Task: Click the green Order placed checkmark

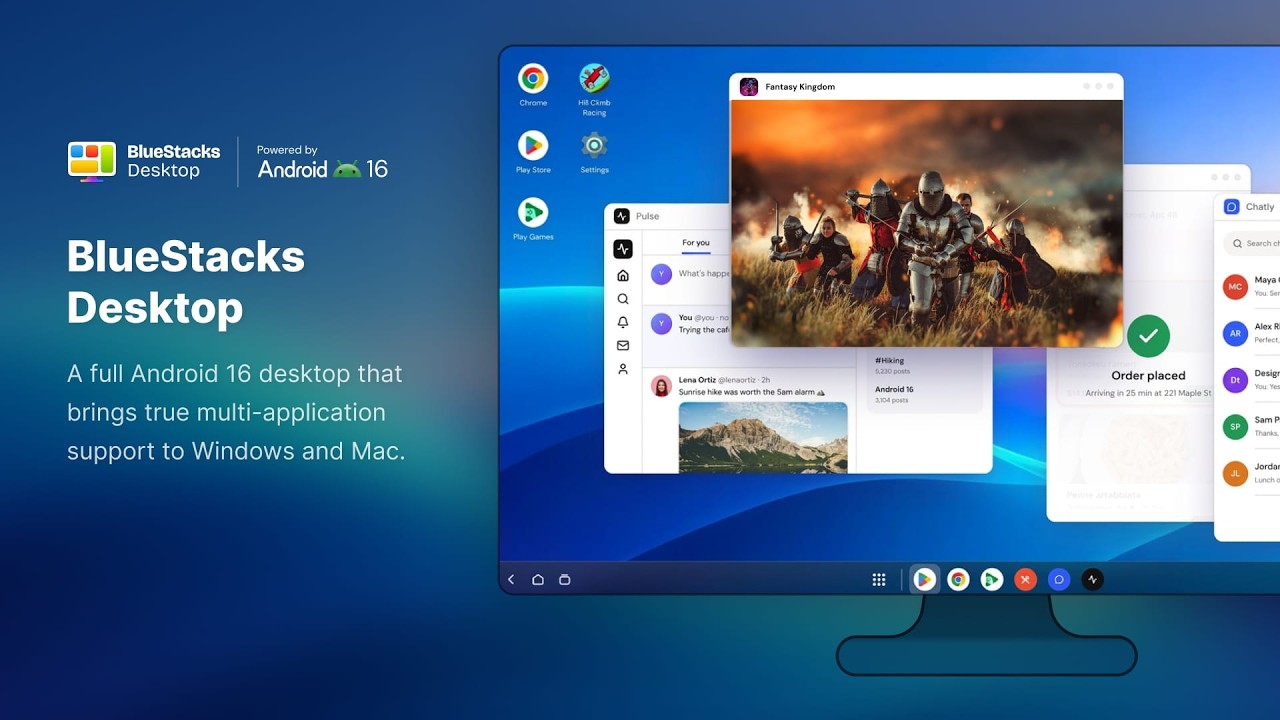Action: (x=1148, y=336)
